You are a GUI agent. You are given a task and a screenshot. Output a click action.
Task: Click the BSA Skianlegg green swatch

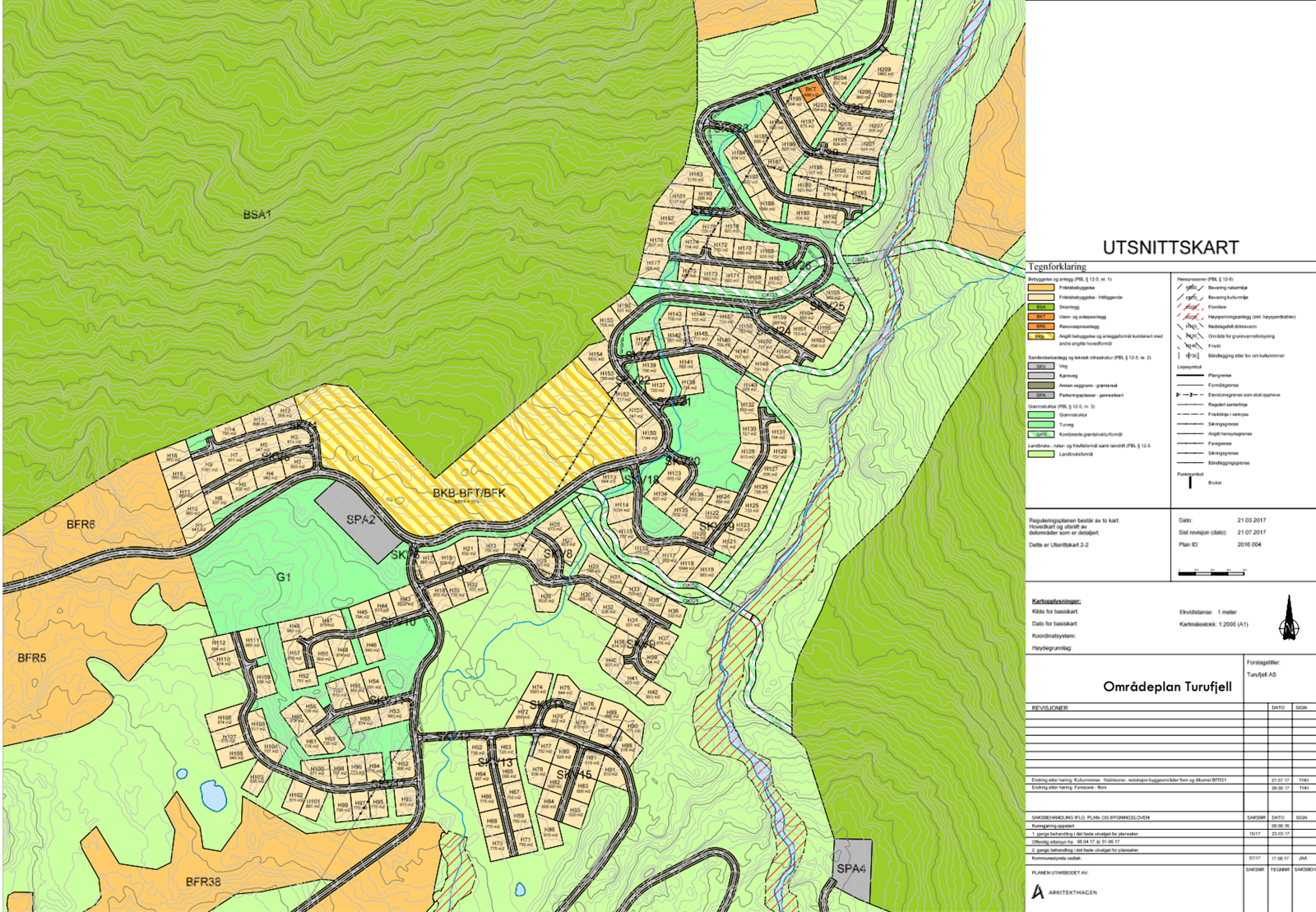pyautogui.click(x=1041, y=307)
